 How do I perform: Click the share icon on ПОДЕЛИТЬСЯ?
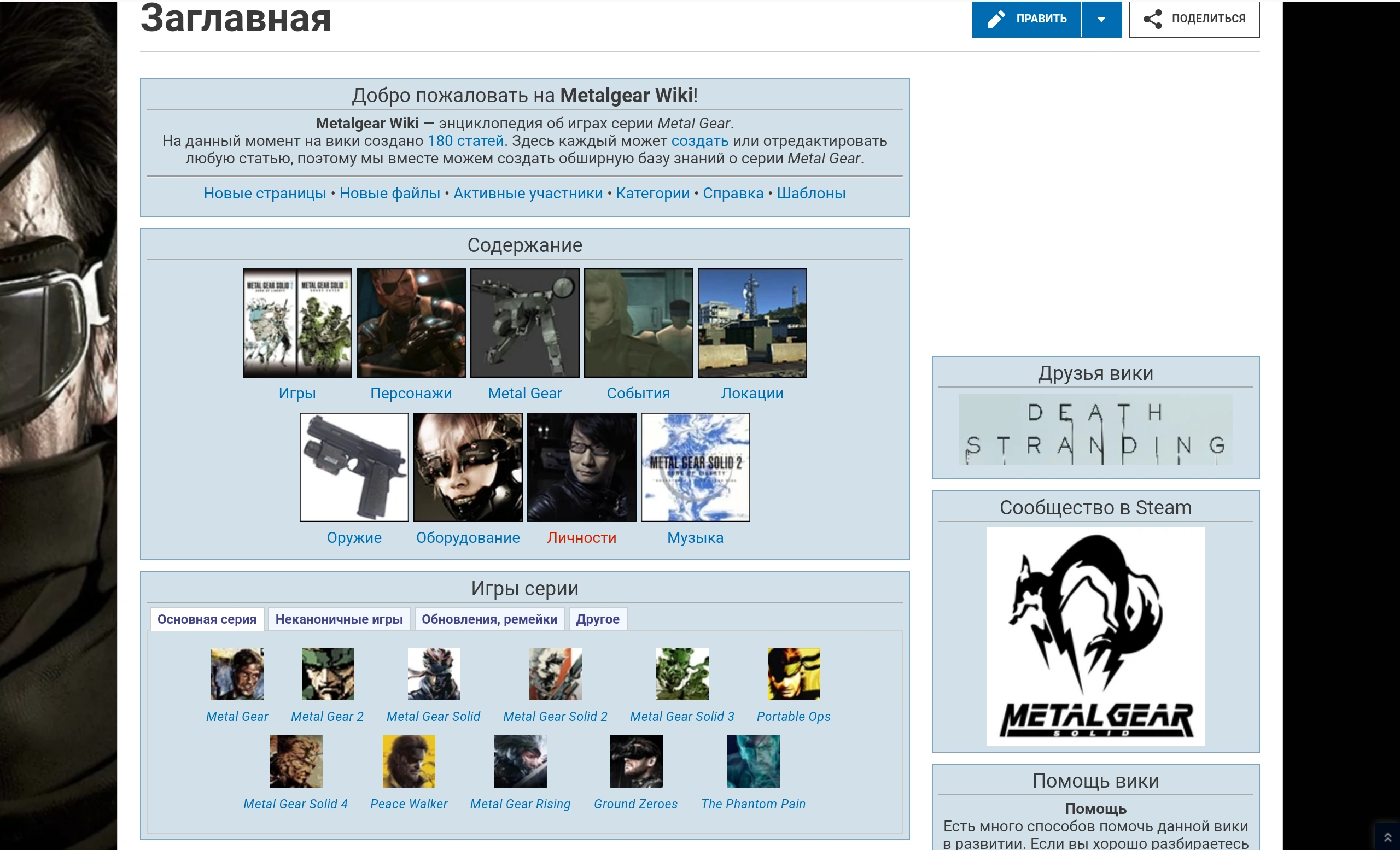click(x=1152, y=19)
